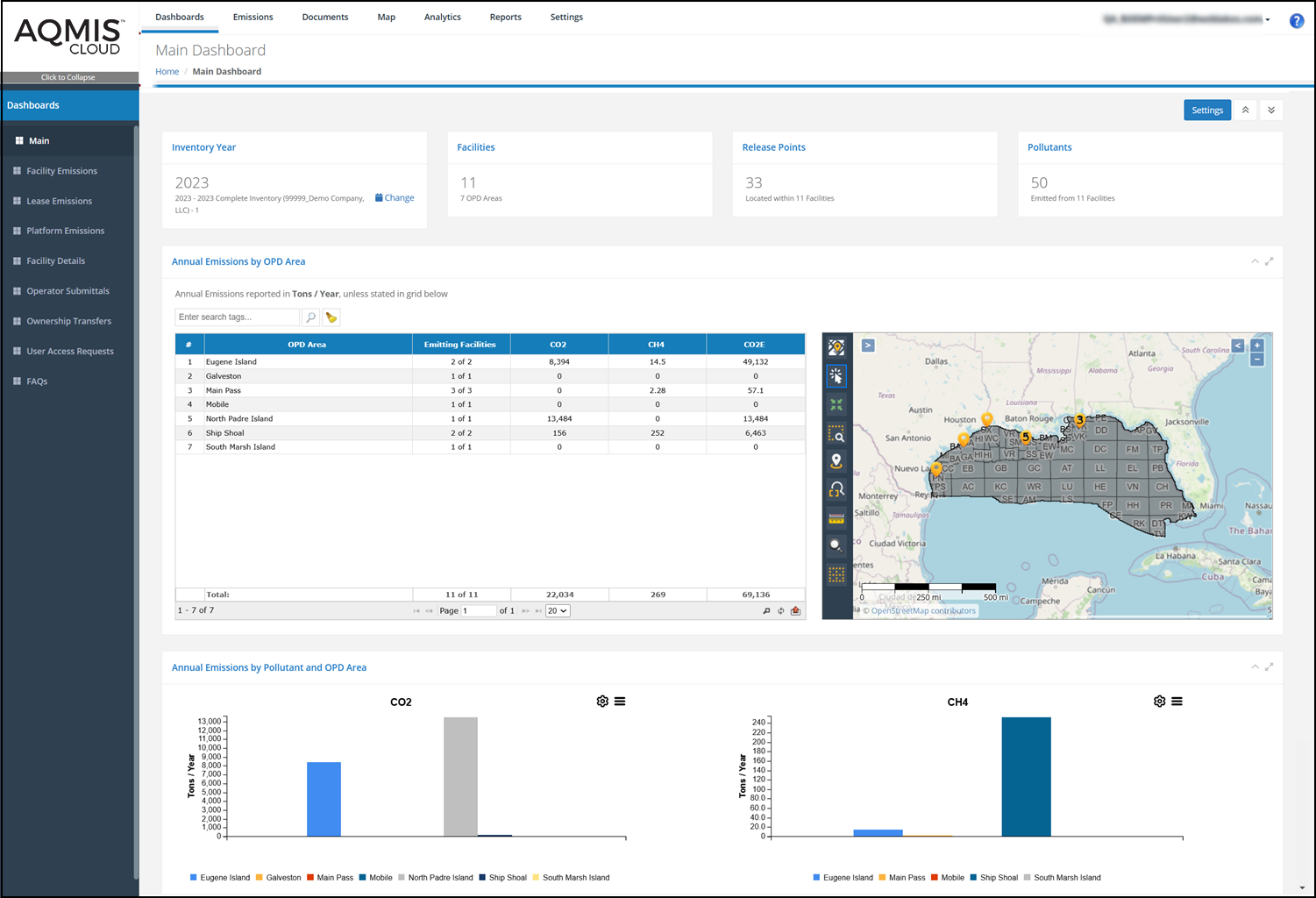Click the refresh icon in the grid footer
The width and height of the screenshot is (1316, 898).
pos(781,610)
